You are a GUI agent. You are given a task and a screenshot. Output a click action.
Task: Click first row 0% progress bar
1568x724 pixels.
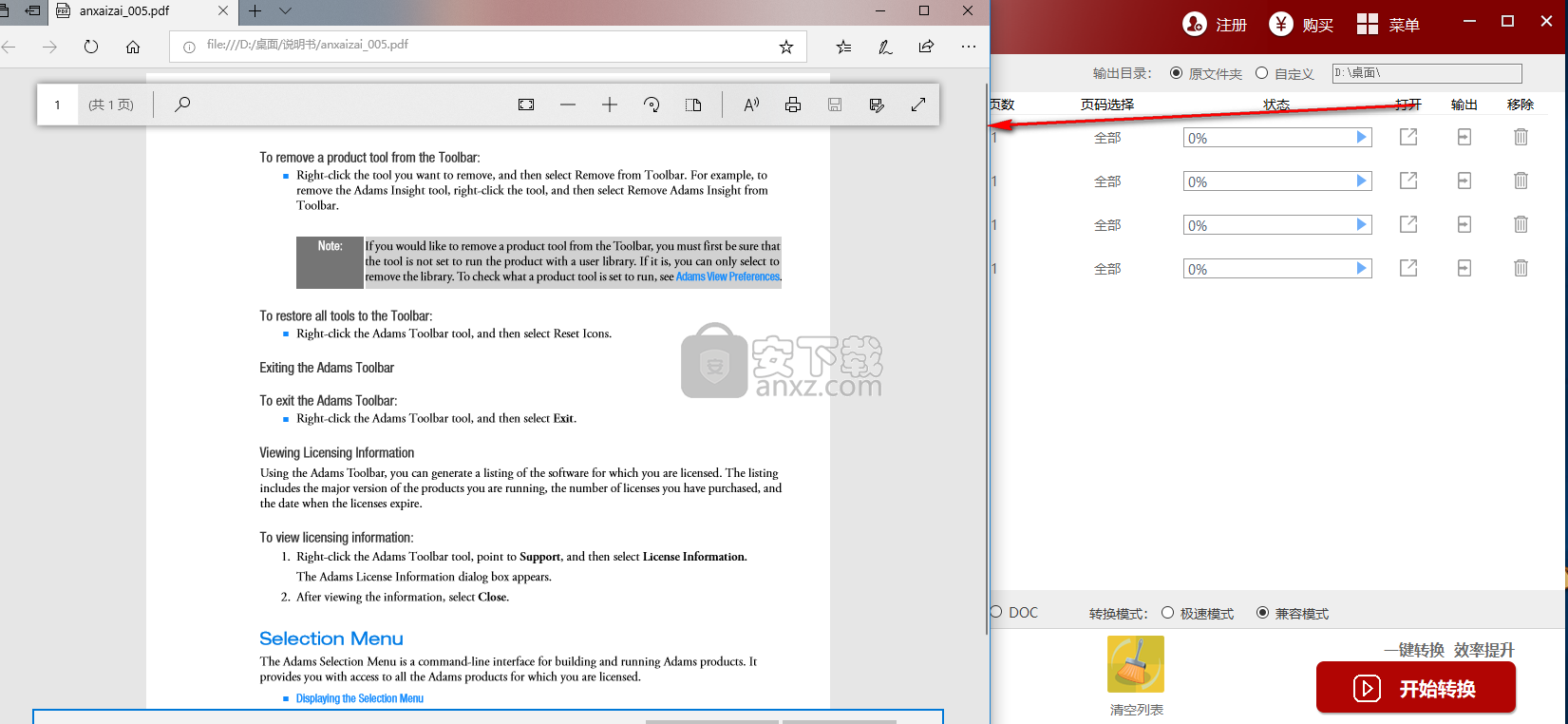point(1277,138)
